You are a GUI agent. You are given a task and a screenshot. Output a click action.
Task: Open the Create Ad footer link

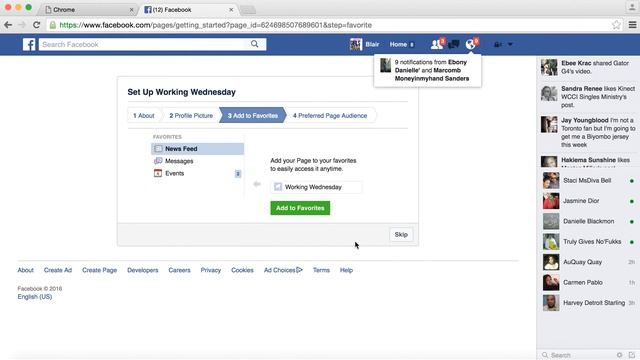[58, 270]
